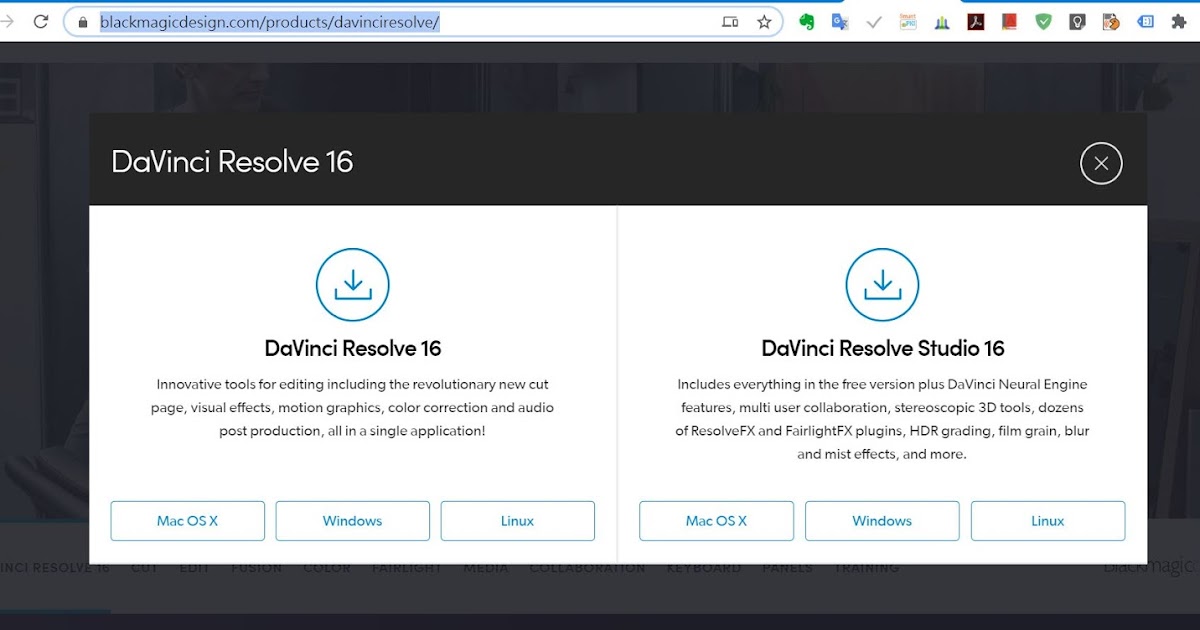Image resolution: width=1200 pixels, height=630 pixels.
Task: Open the COLOR tab in page navigation
Action: pyautogui.click(x=327, y=568)
